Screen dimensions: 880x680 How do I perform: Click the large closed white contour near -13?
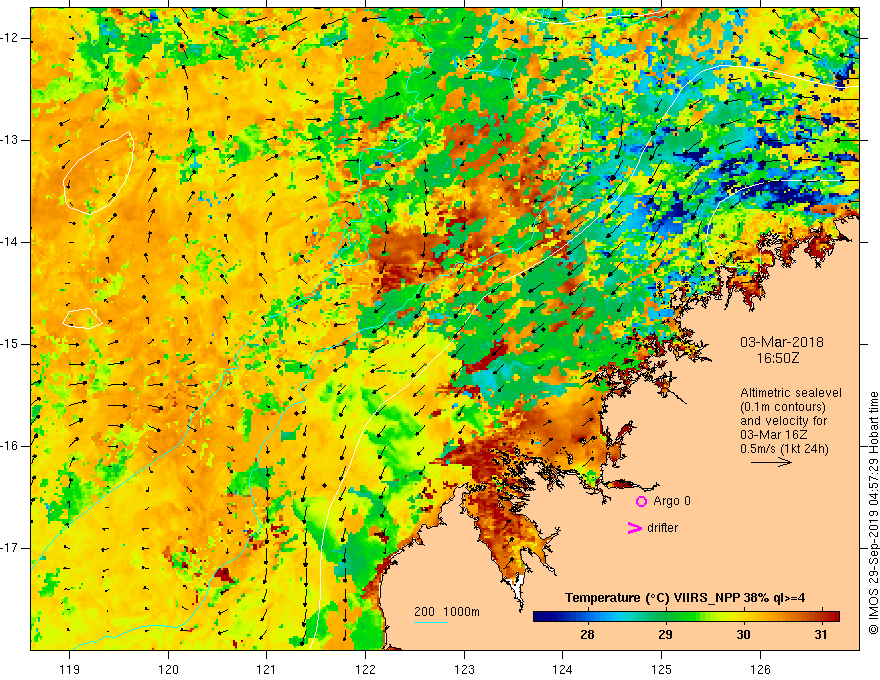[99, 173]
